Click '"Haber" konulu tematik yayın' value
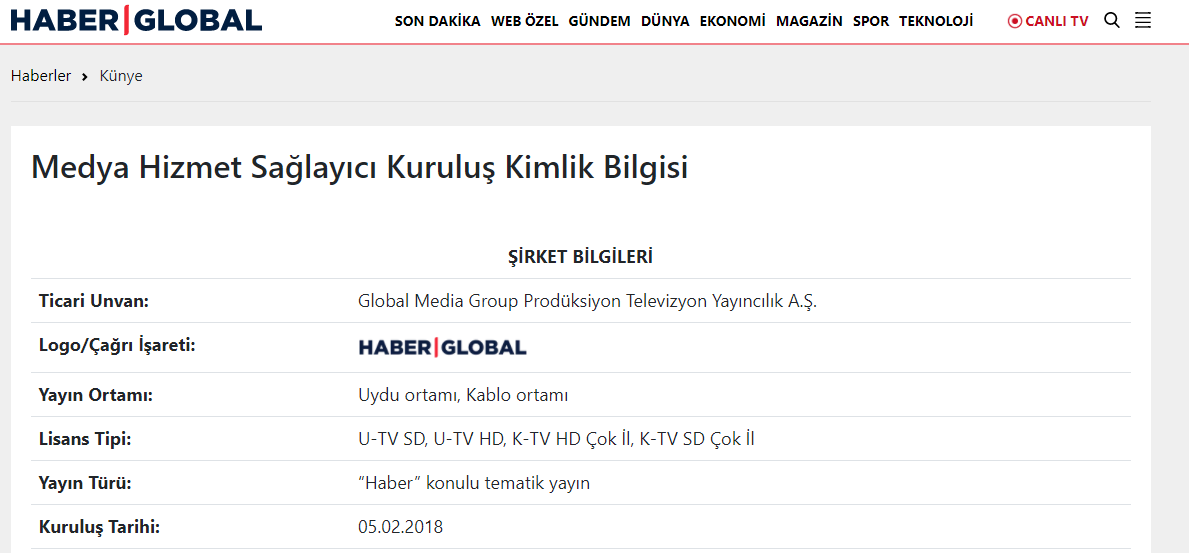This screenshot has width=1189, height=553. (x=473, y=483)
